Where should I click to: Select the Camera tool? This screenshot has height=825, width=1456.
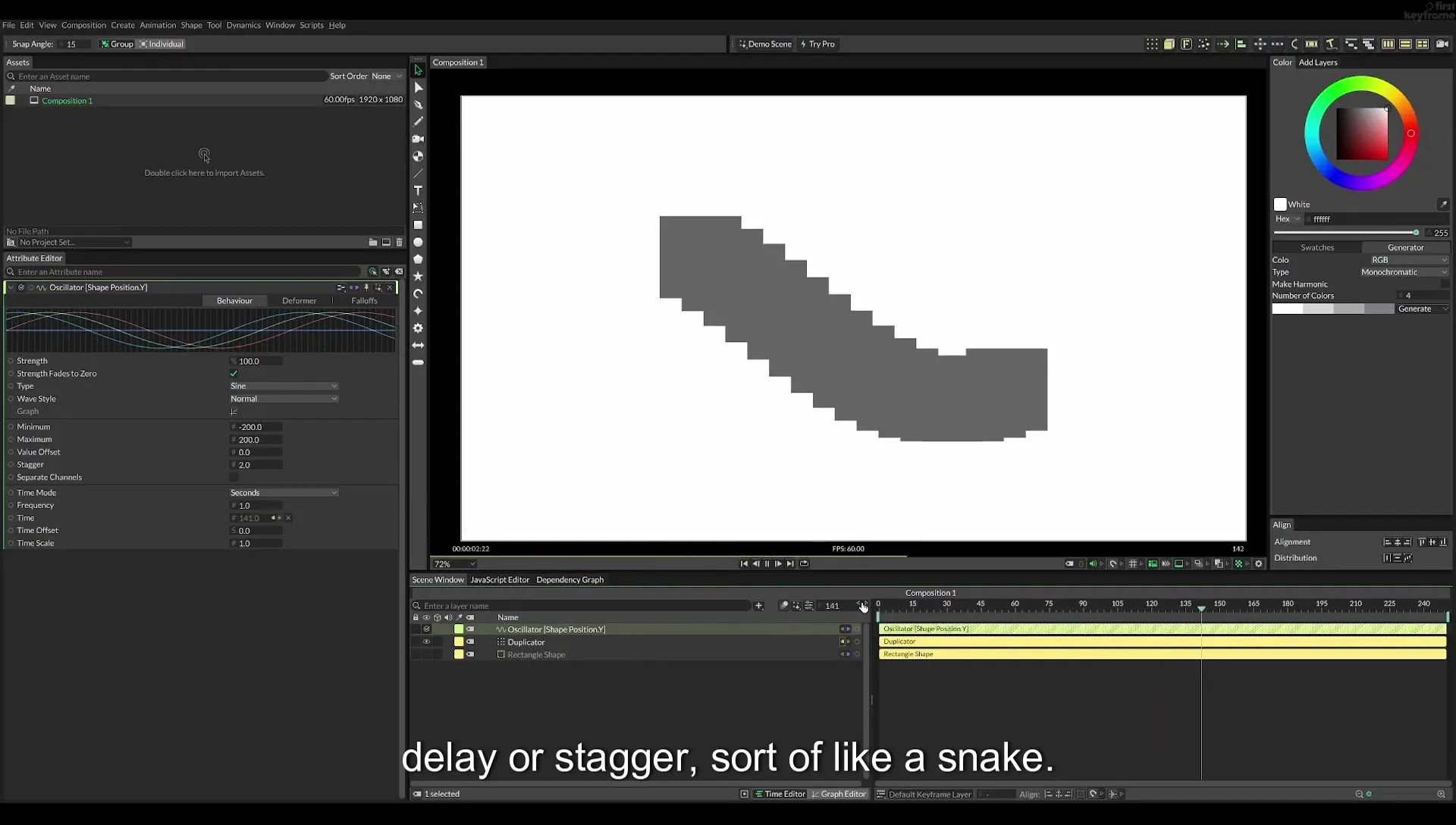point(418,139)
